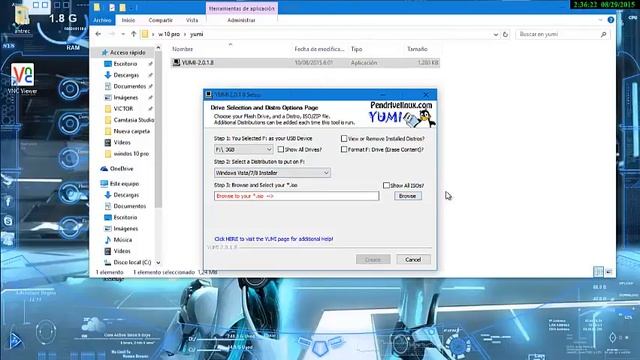
Task: Open Disco local (C:) in sidebar
Action: 132,262
